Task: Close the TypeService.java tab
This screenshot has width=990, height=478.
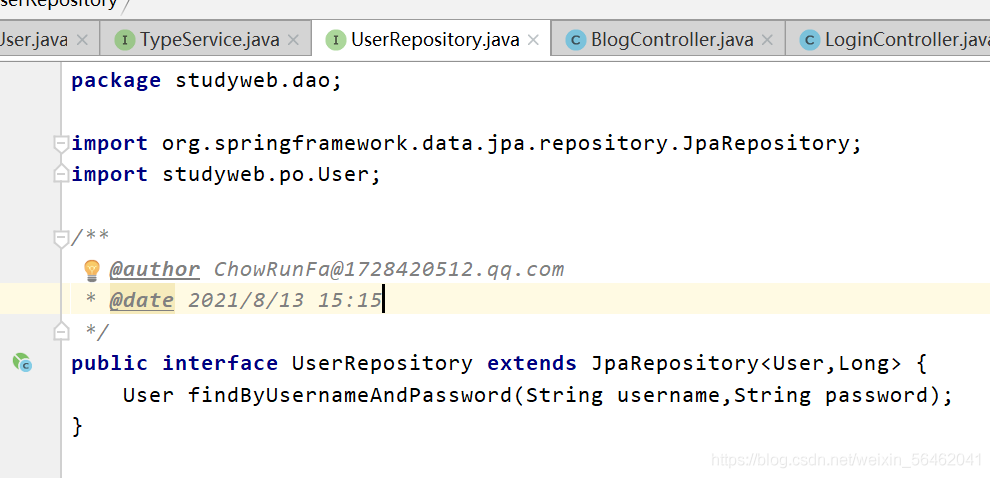Action: pyautogui.click(x=294, y=40)
